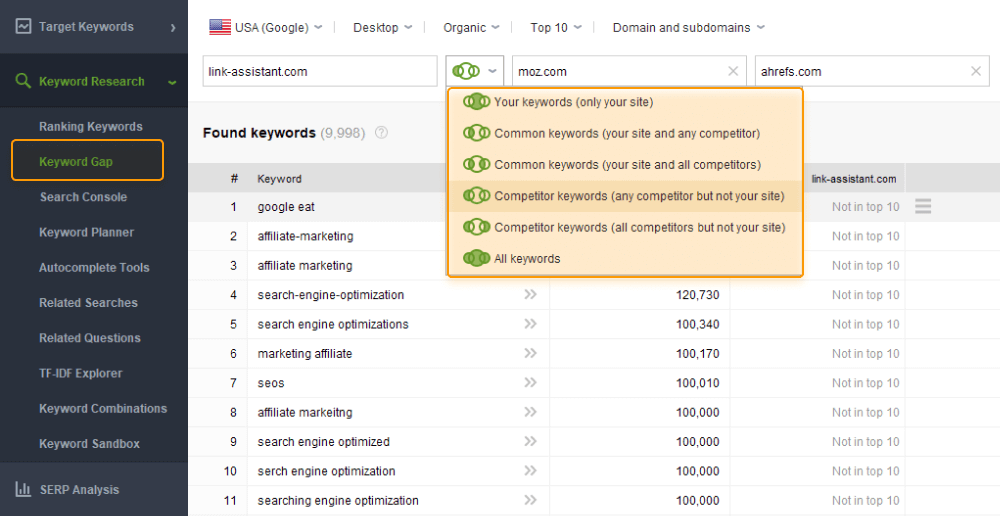This screenshot has height=516, width=1000.
Task: Open Related Questions in sidebar
Action: coord(89,338)
